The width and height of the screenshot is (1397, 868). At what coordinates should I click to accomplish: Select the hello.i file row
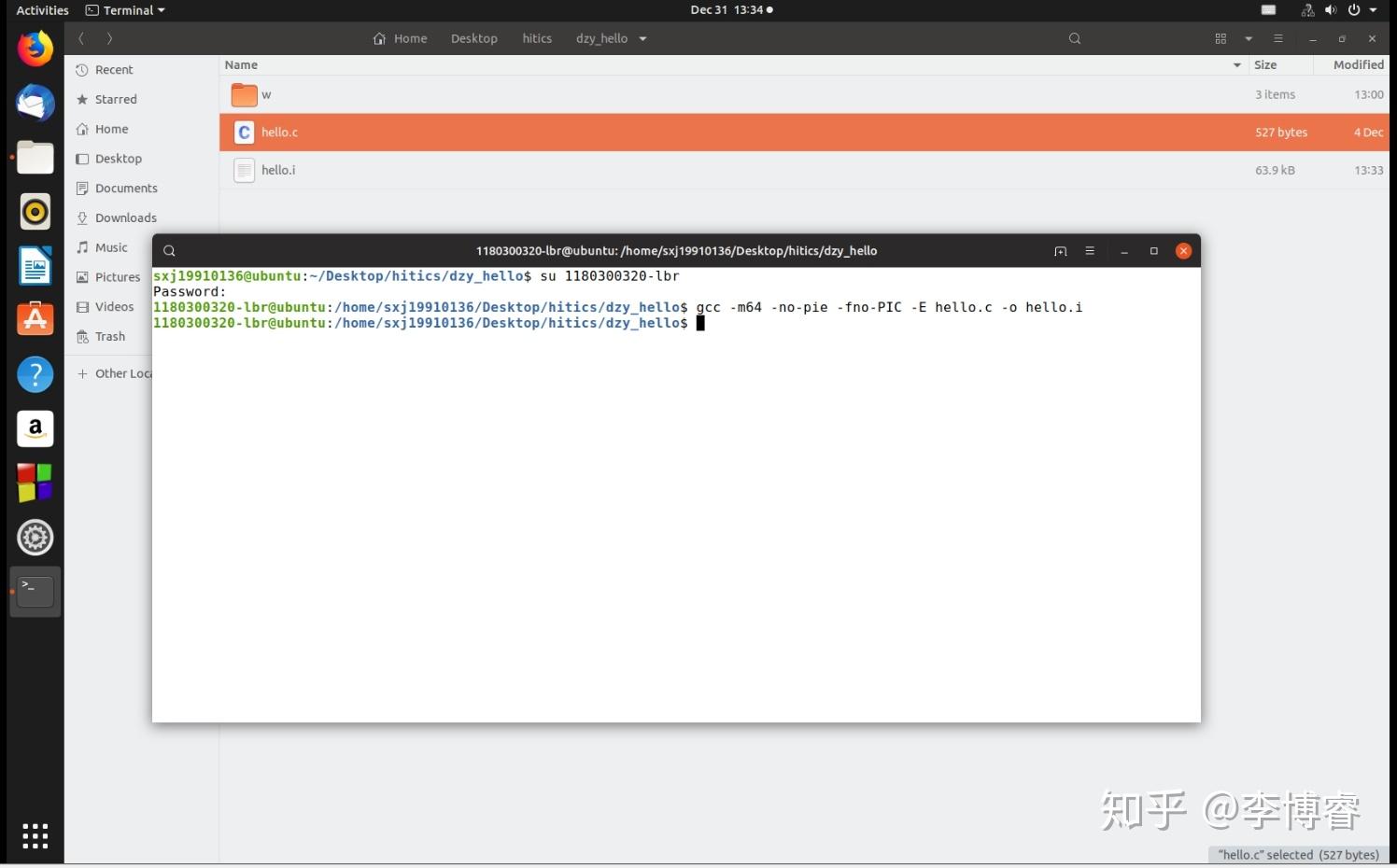pos(804,170)
